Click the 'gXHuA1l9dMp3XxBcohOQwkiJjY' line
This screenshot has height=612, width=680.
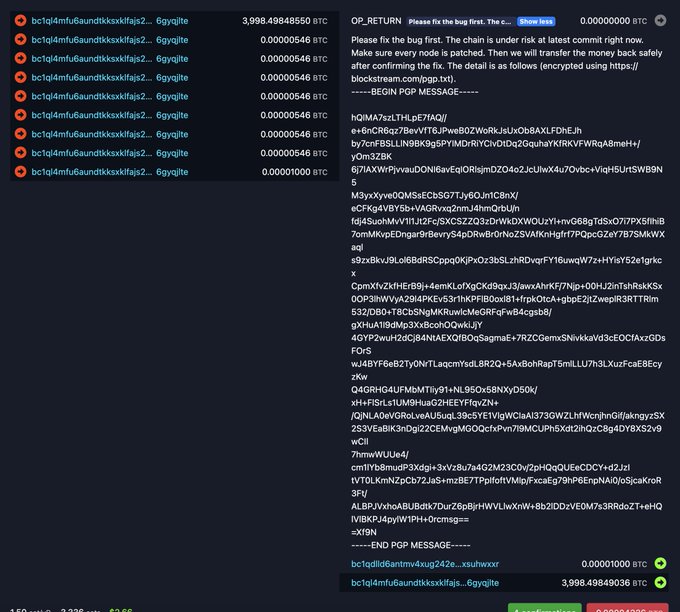pos(416,325)
